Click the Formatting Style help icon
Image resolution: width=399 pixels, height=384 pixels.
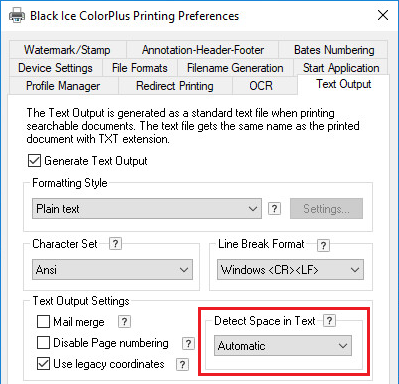(274, 209)
